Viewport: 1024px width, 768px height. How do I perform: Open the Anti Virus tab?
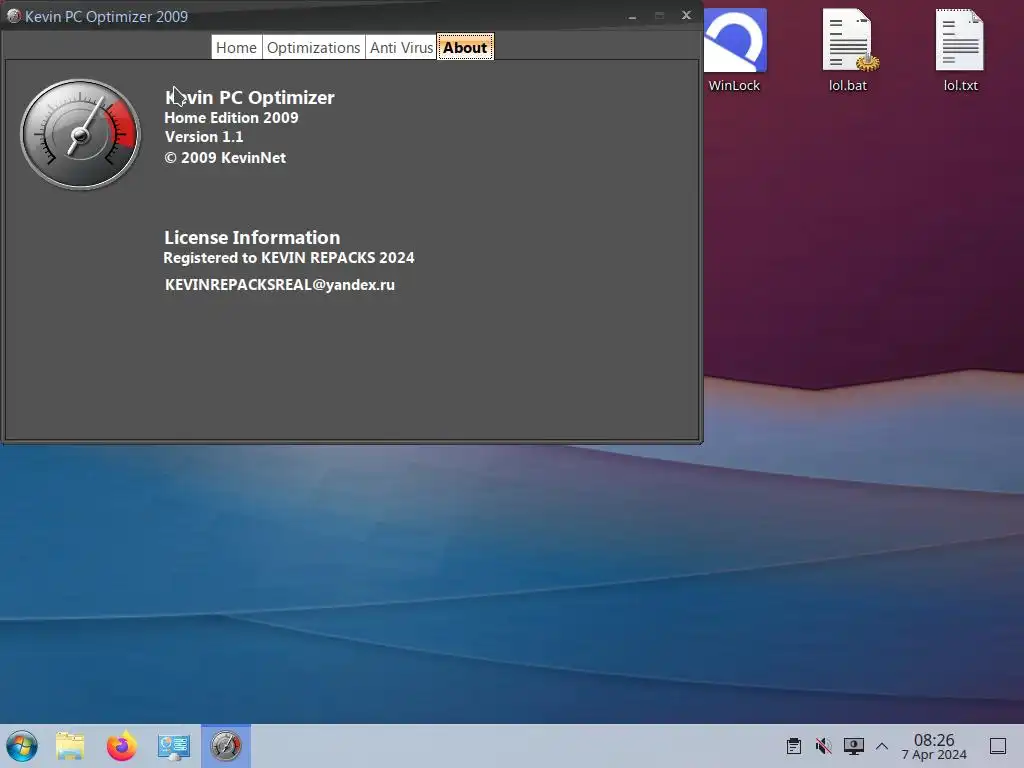pyautogui.click(x=401, y=47)
